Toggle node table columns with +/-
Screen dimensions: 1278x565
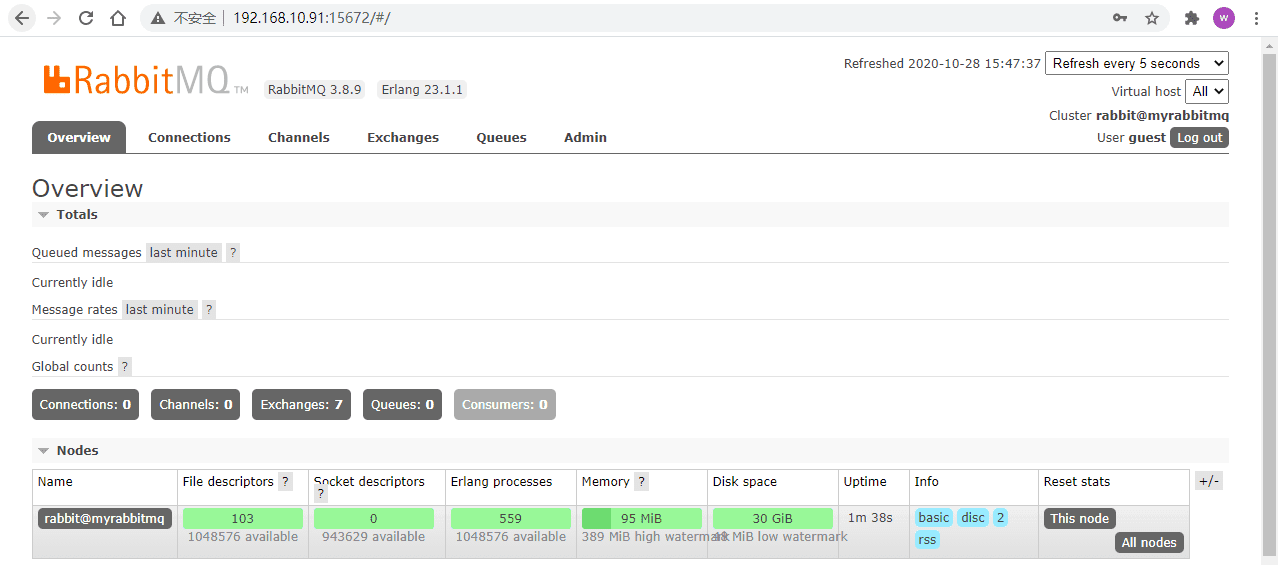(x=1208, y=481)
